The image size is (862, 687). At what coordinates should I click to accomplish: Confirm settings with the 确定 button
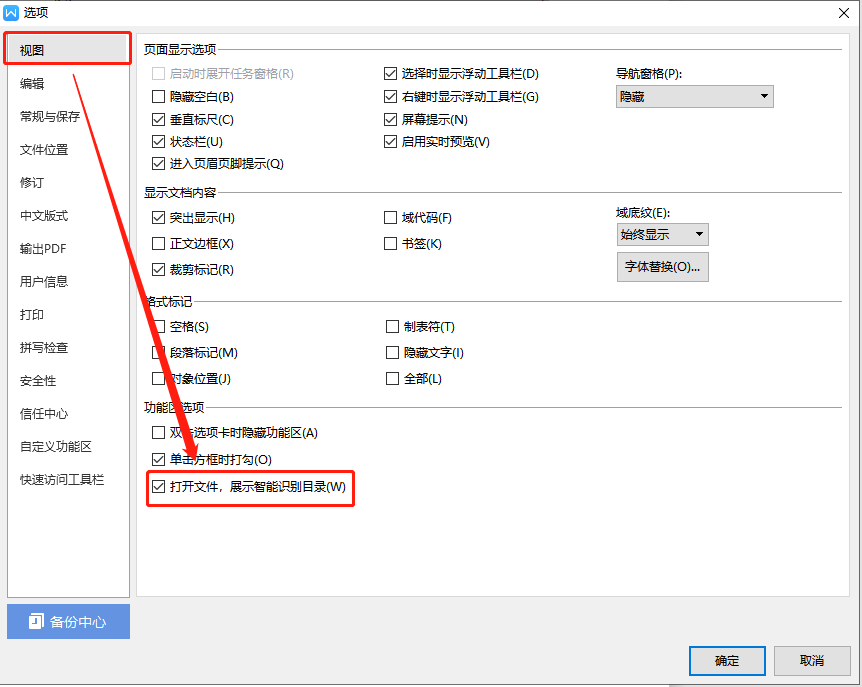(x=727, y=661)
